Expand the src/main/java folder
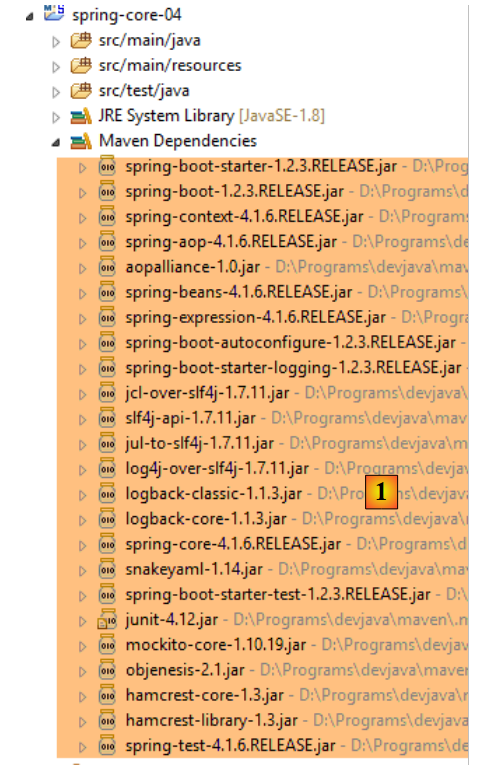 56,42
